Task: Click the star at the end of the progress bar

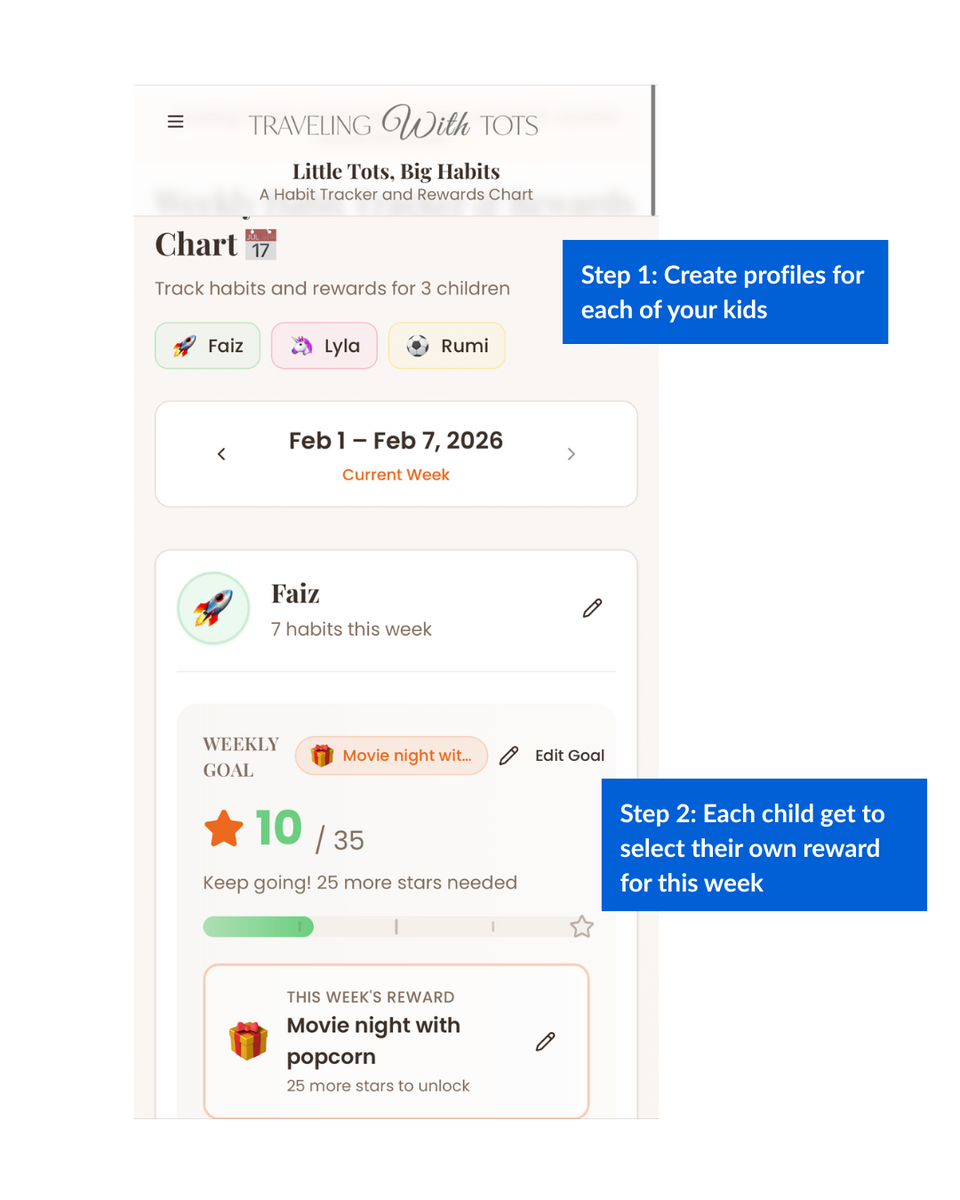Action: (x=582, y=927)
